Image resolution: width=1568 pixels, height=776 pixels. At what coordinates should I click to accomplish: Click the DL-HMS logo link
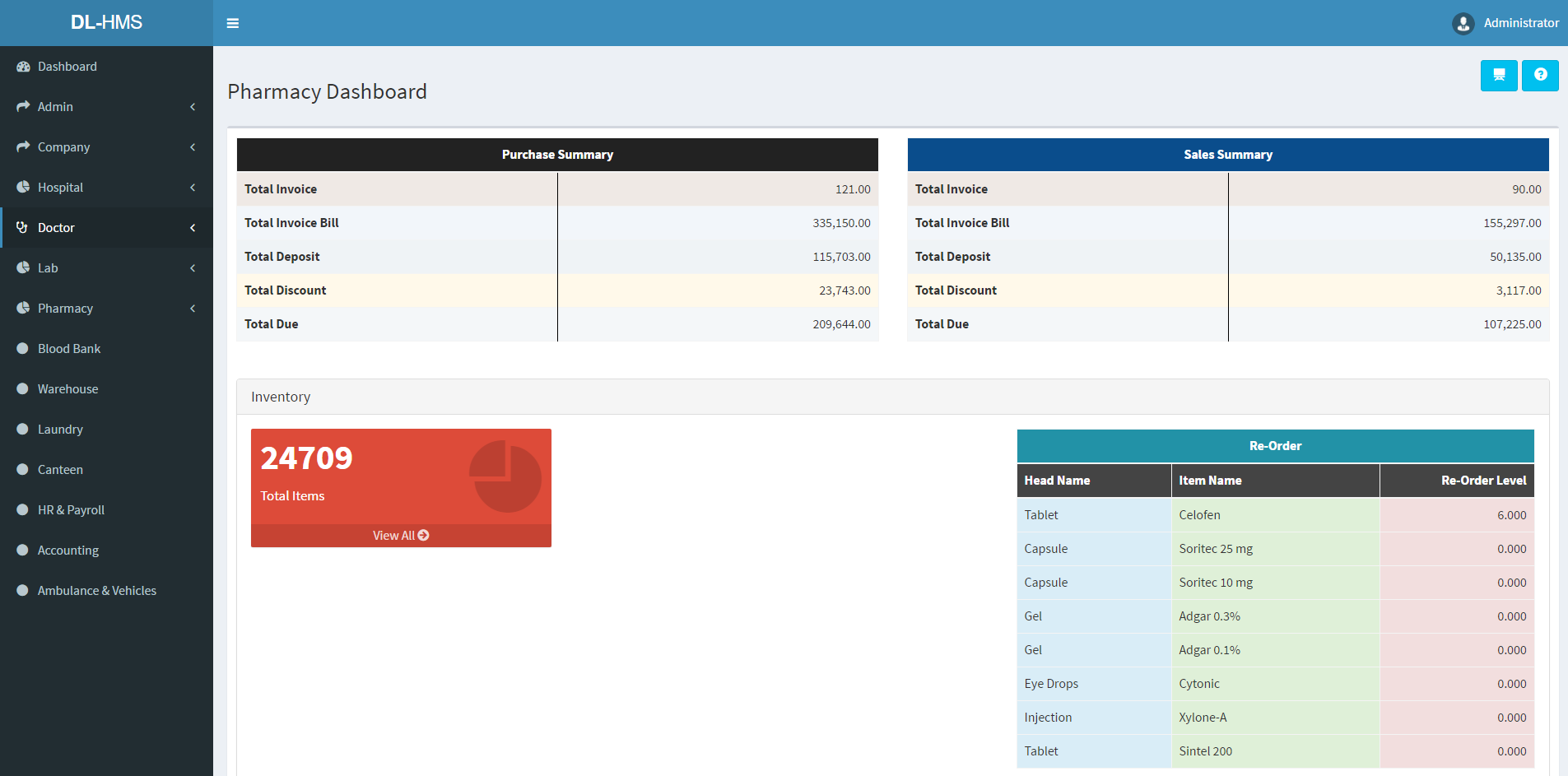pyautogui.click(x=106, y=22)
